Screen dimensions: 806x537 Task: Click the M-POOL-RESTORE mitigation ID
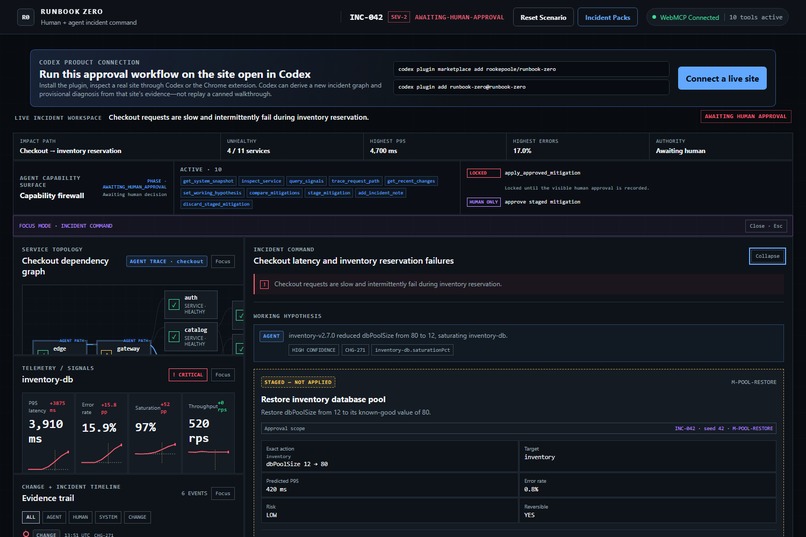pos(754,382)
